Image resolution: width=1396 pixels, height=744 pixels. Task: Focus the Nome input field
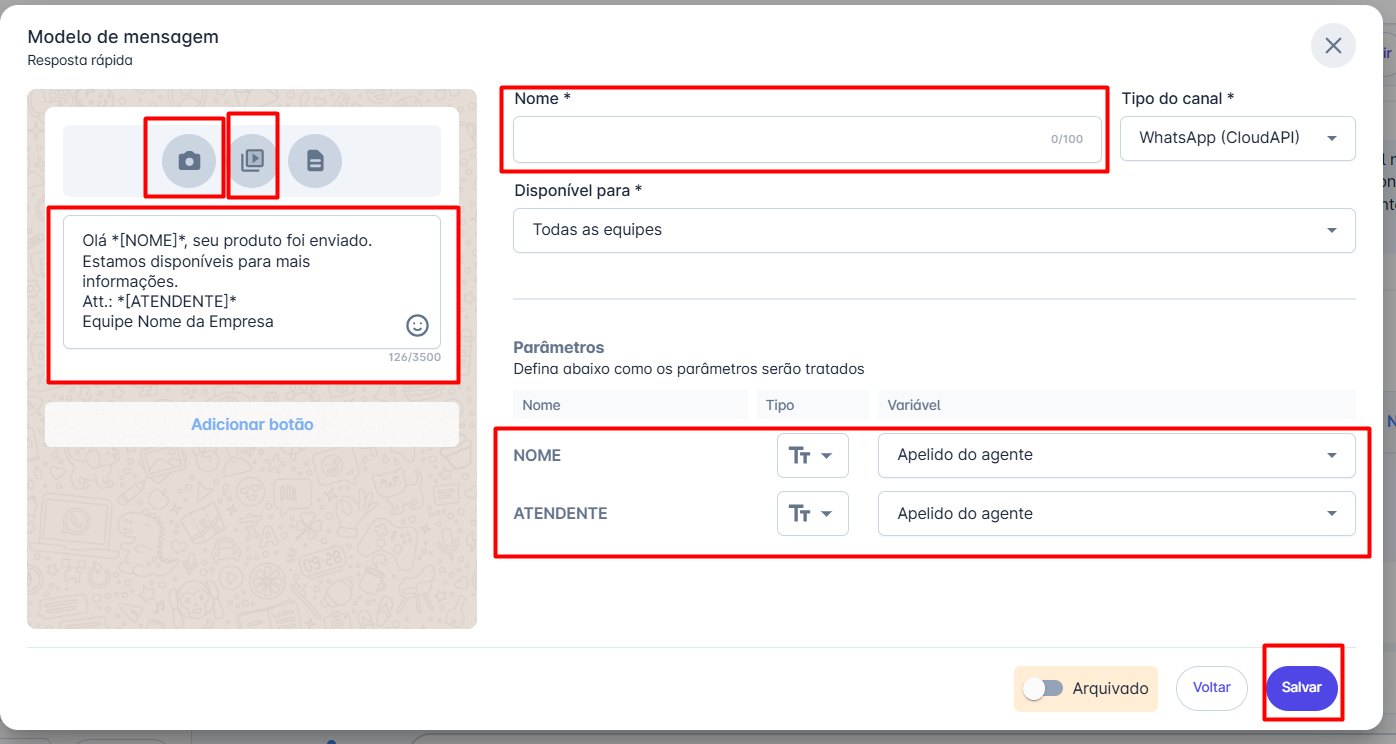click(x=780, y=139)
